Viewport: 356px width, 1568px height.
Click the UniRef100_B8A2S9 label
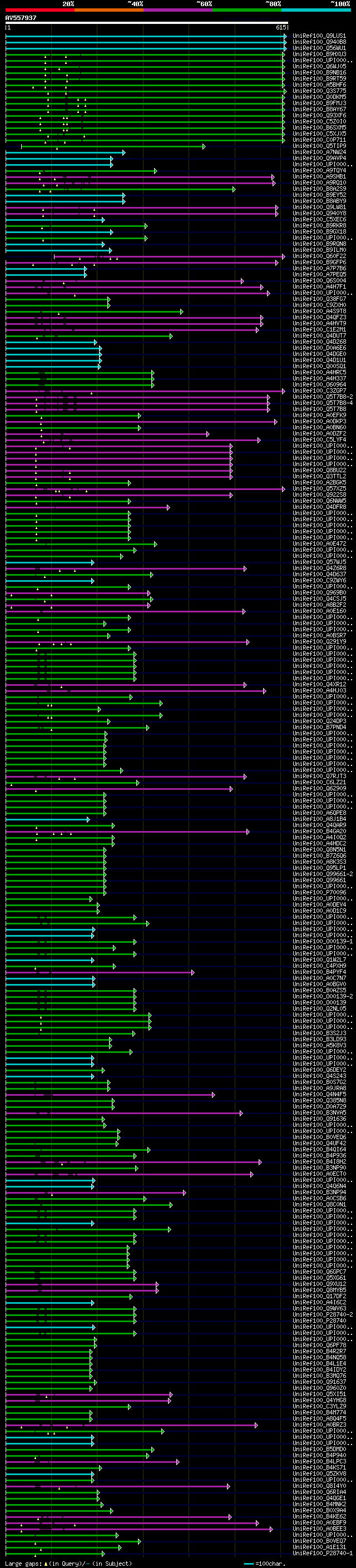pos(319,189)
